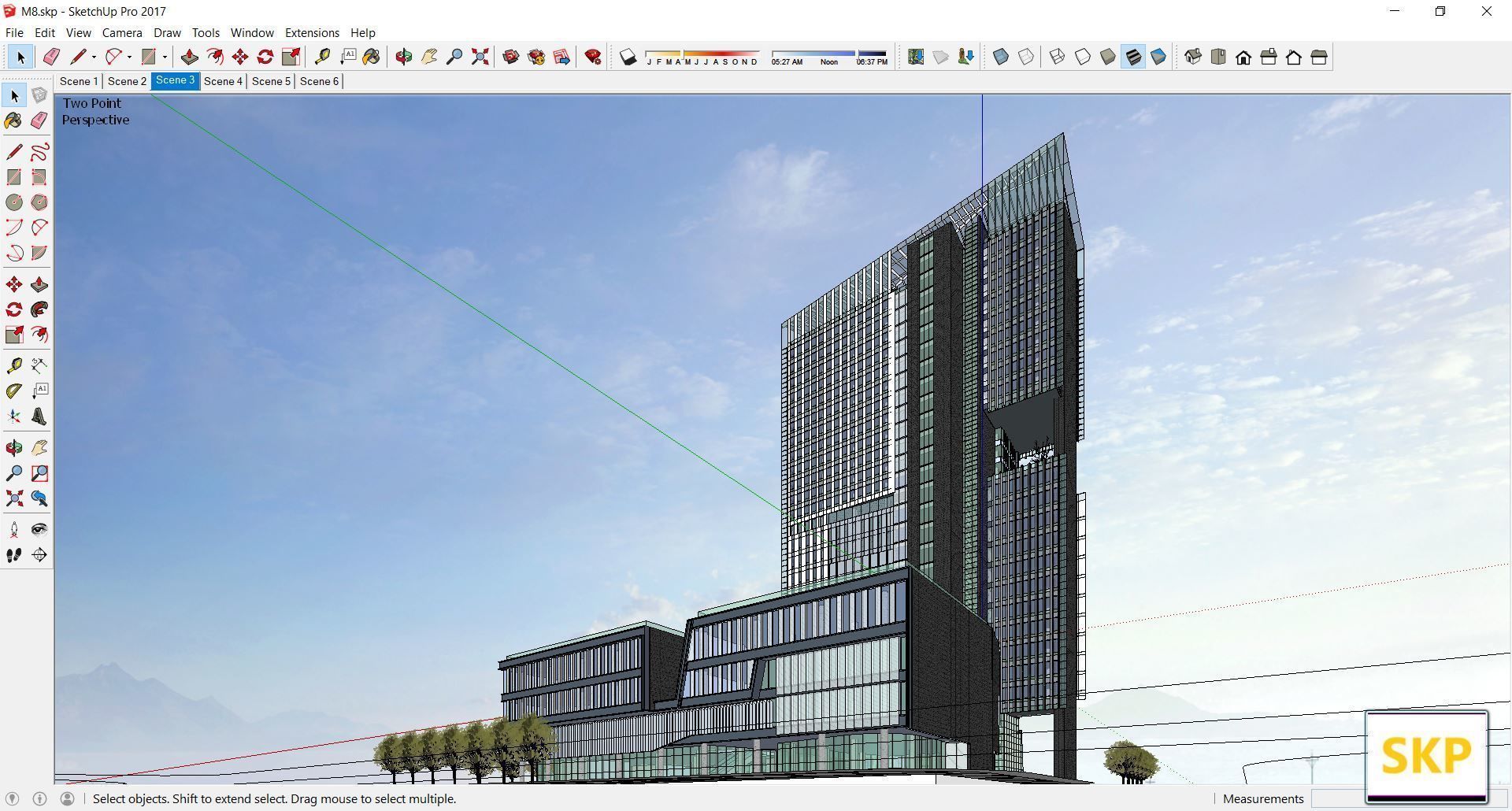
Task: Click the shadow time-of-day slider
Action: point(829,57)
